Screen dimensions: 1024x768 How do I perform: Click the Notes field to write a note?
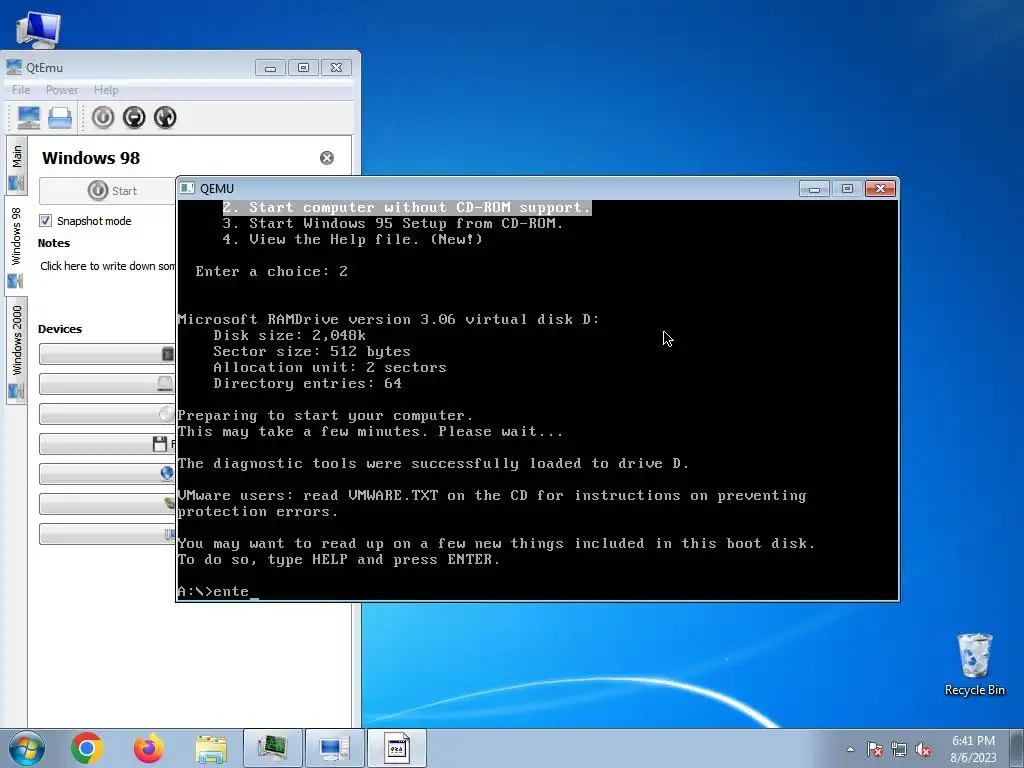tap(107, 266)
